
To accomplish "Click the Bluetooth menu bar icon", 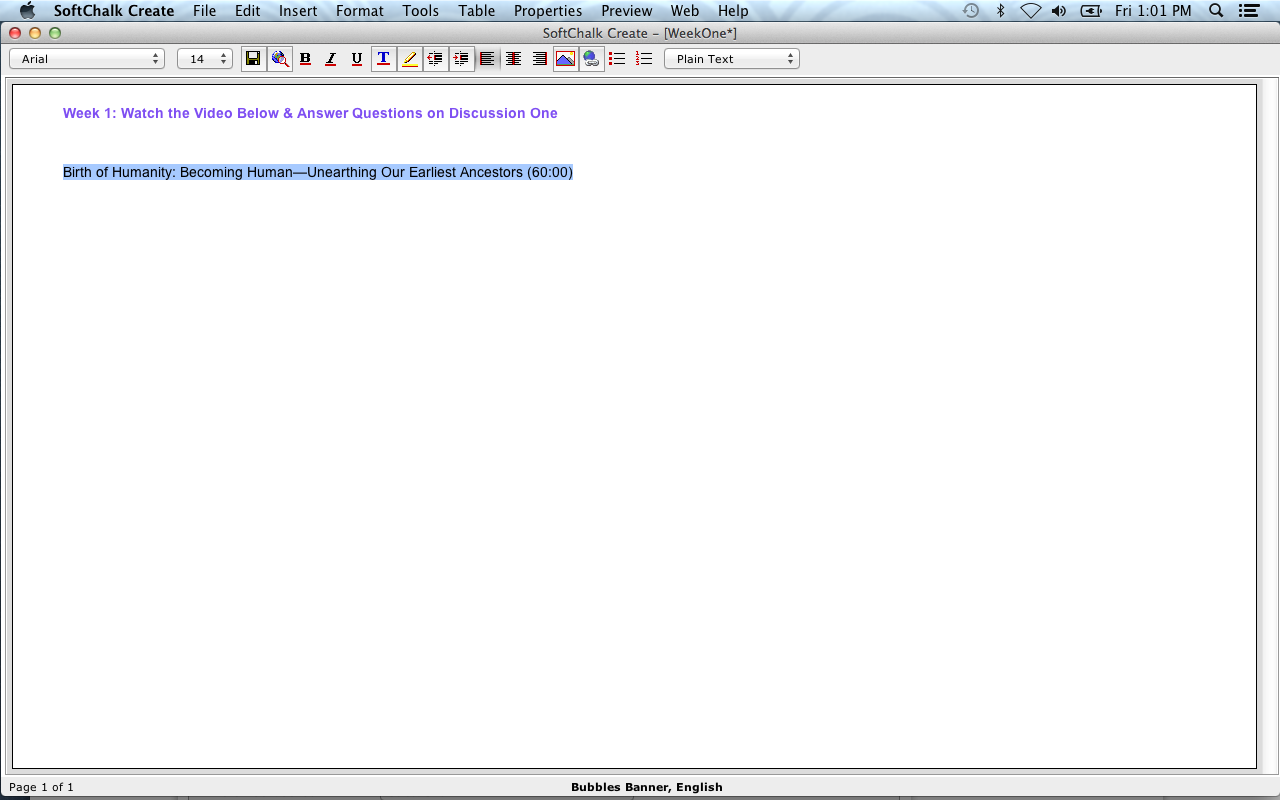I will (1000, 11).
